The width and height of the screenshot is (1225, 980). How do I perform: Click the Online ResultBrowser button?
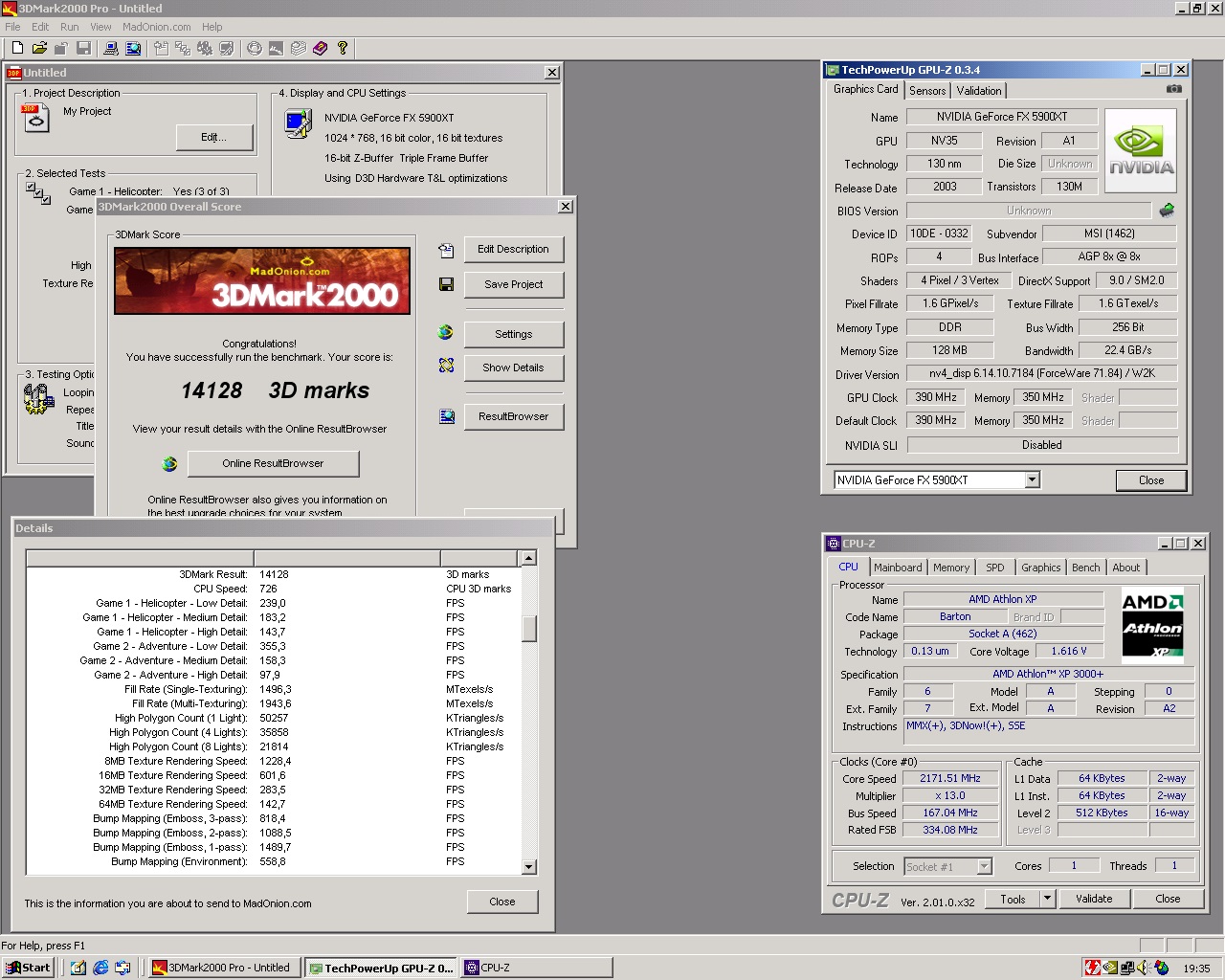[274, 463]
